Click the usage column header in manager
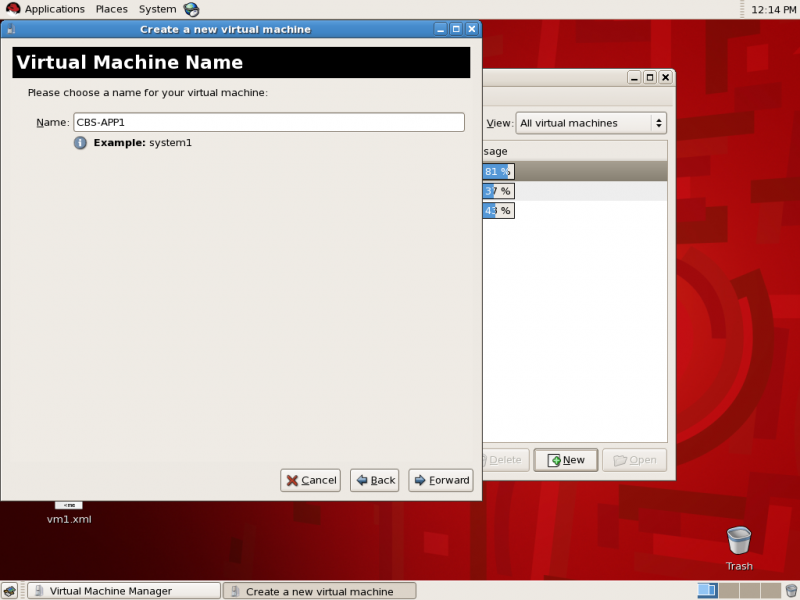 (574, 151)
